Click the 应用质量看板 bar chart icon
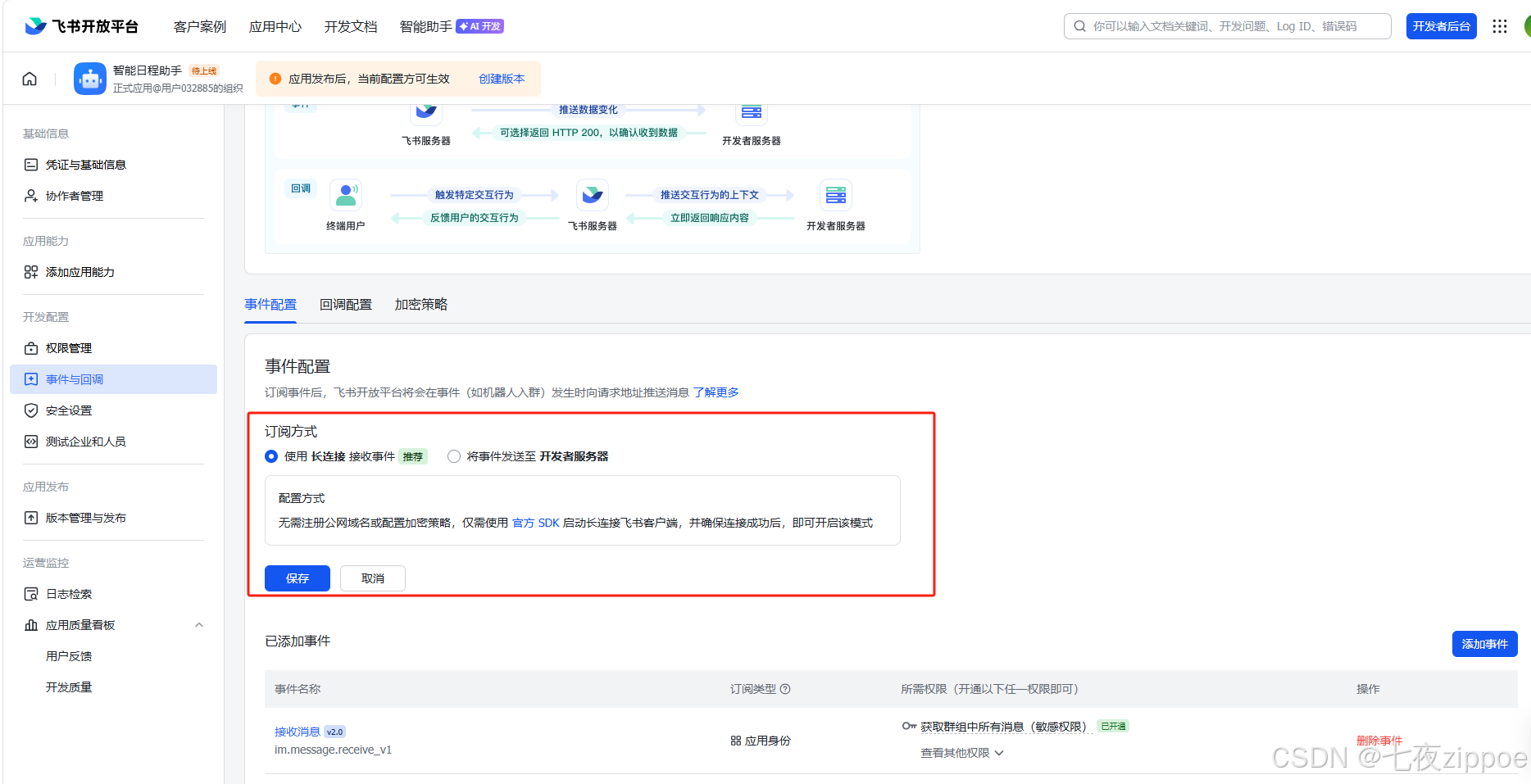 pyautogui.click(x=31, y=625)
